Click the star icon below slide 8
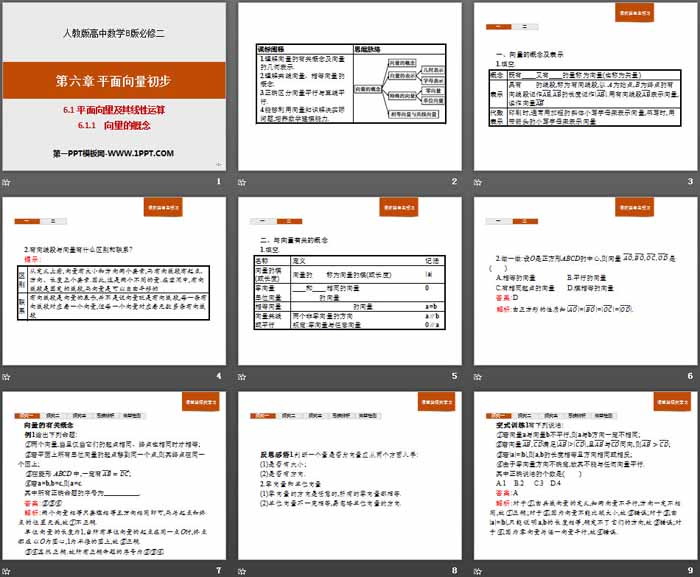Screen dimensions: 700x577 point(242,571)
